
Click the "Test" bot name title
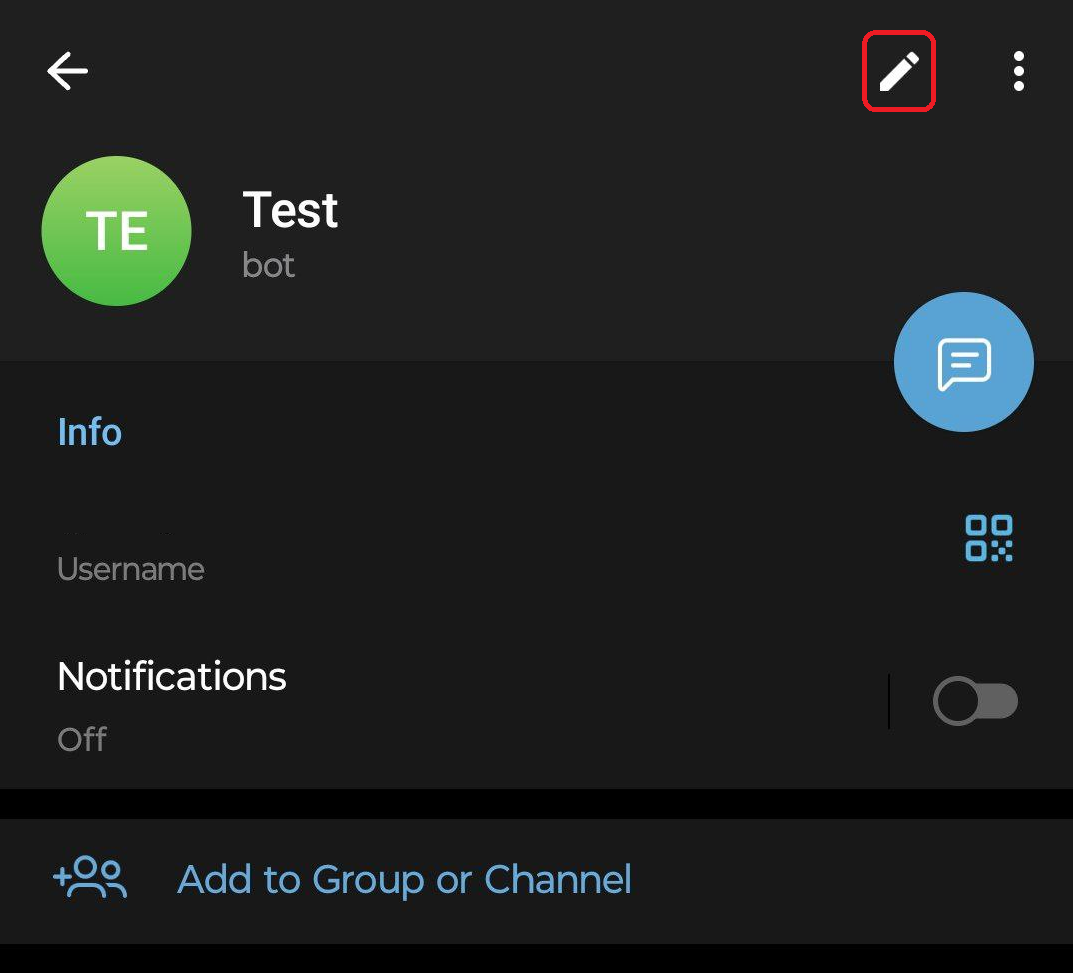coord(290,210)
